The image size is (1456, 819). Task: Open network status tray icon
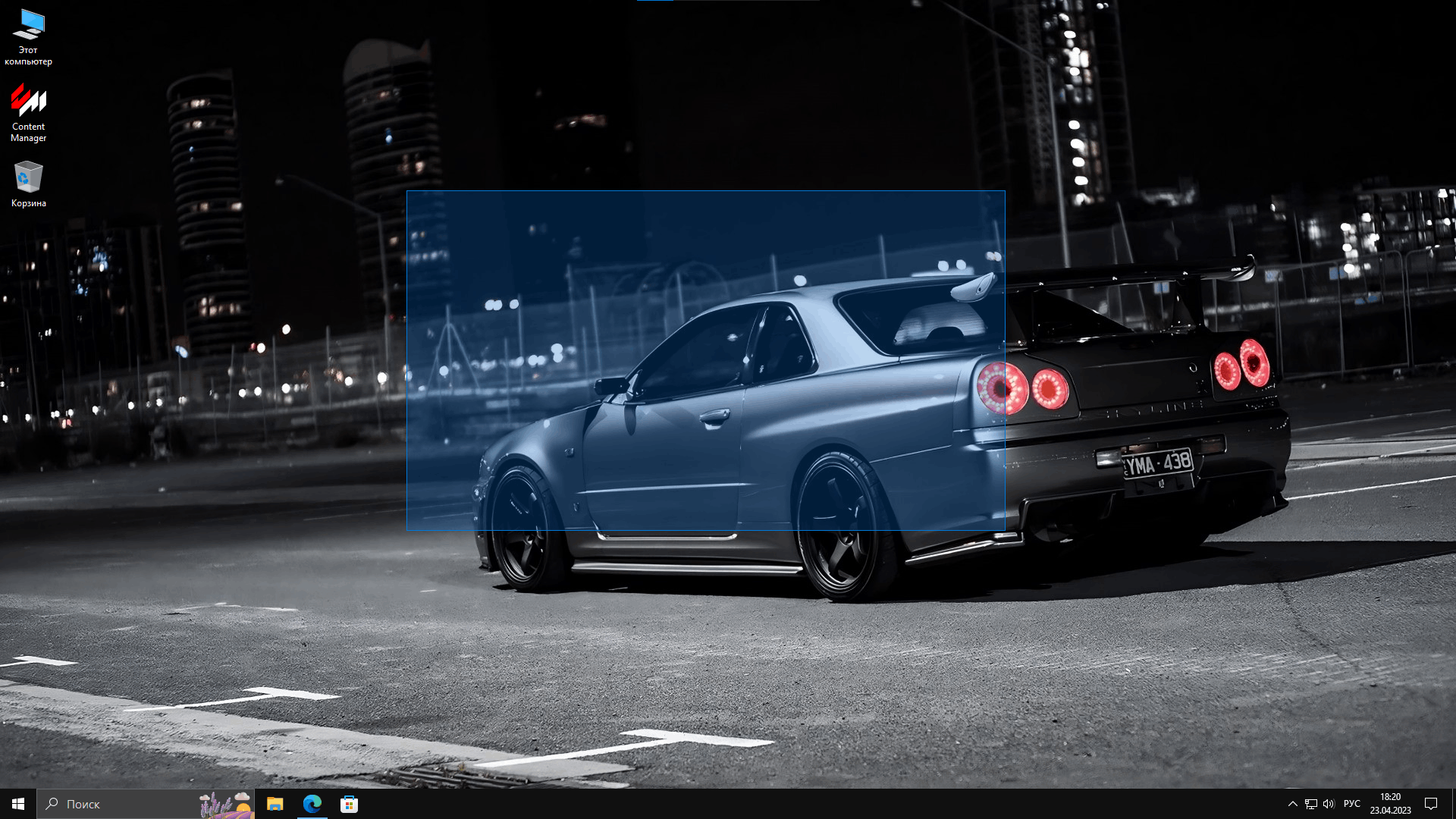point(1310,804)
